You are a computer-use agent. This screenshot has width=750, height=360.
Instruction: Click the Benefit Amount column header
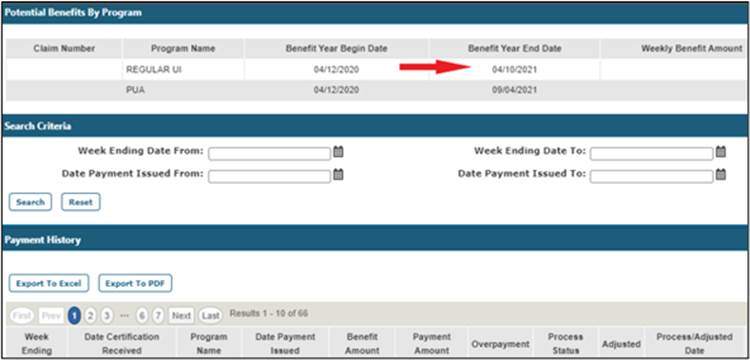pos(362,344)
